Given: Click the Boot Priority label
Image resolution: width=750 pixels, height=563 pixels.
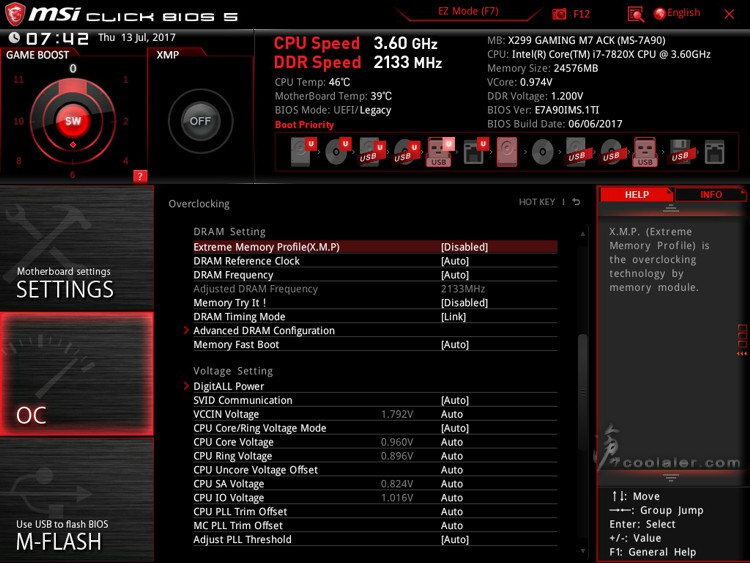Looking at the screenshot, I should [x=304, y=124].
